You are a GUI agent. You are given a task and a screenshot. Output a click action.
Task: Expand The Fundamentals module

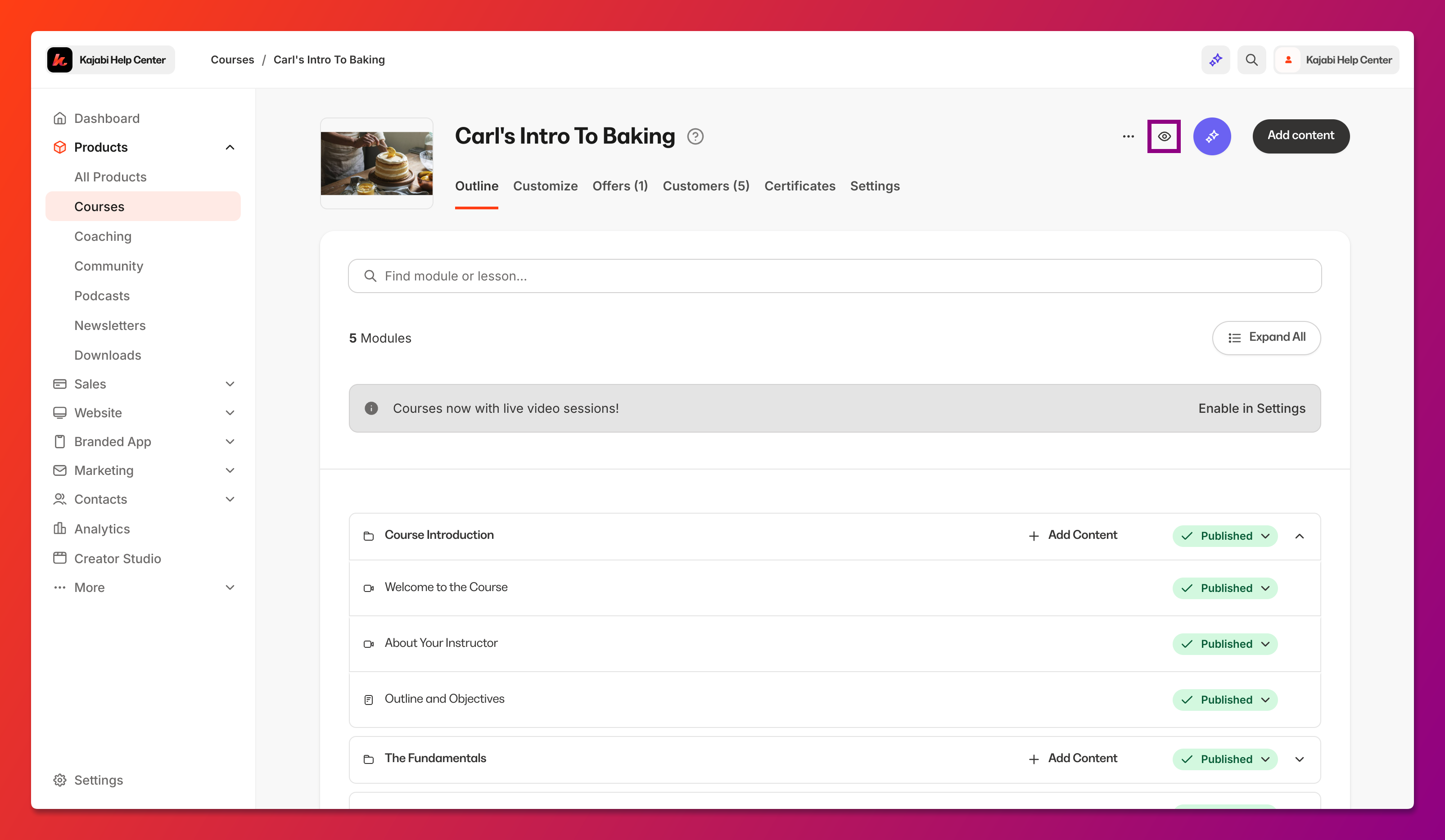[1299, 759]
